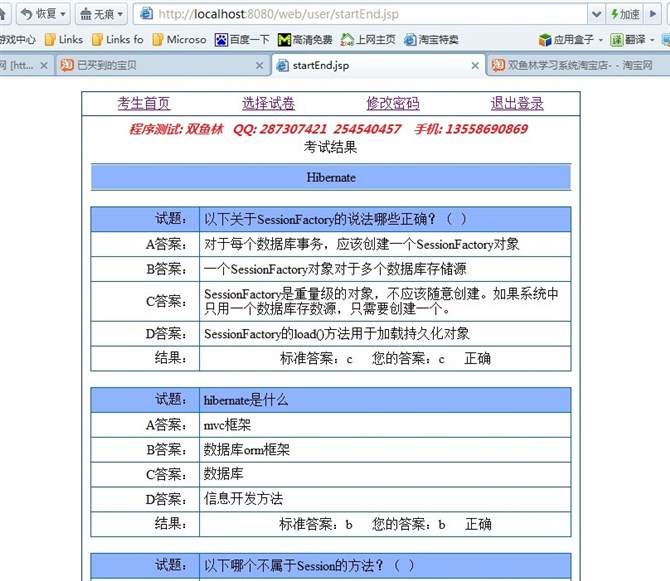Click the page icon in address bar

click(146, 14)
